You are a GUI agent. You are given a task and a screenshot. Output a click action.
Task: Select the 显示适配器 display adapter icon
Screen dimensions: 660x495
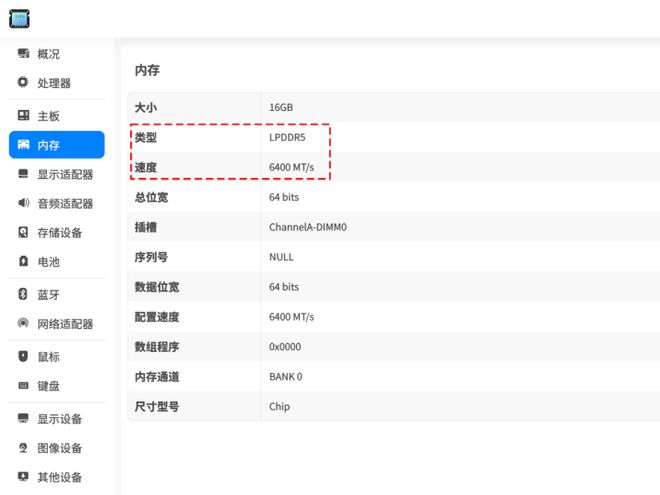[23, 174]
